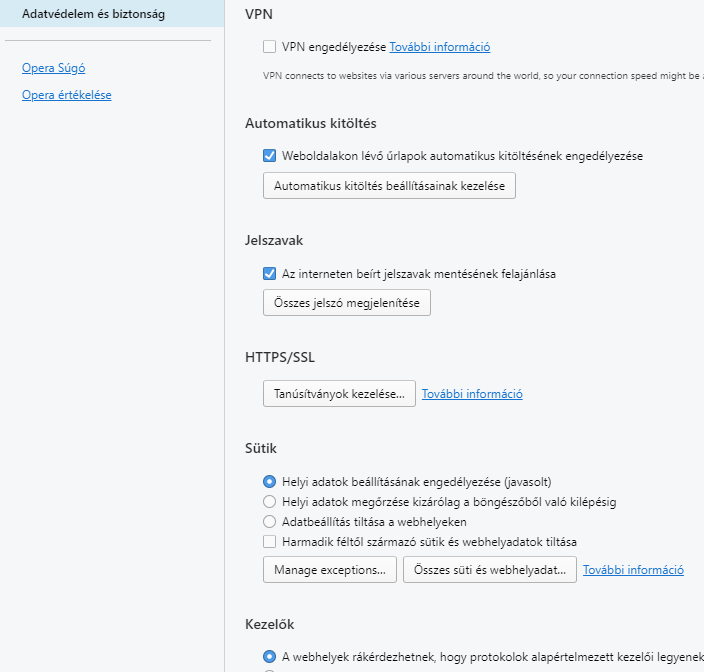Open Opera Súgó help link
Viewport: 704px width, 672px height.
pyautogui.click(x=53, y=68)
